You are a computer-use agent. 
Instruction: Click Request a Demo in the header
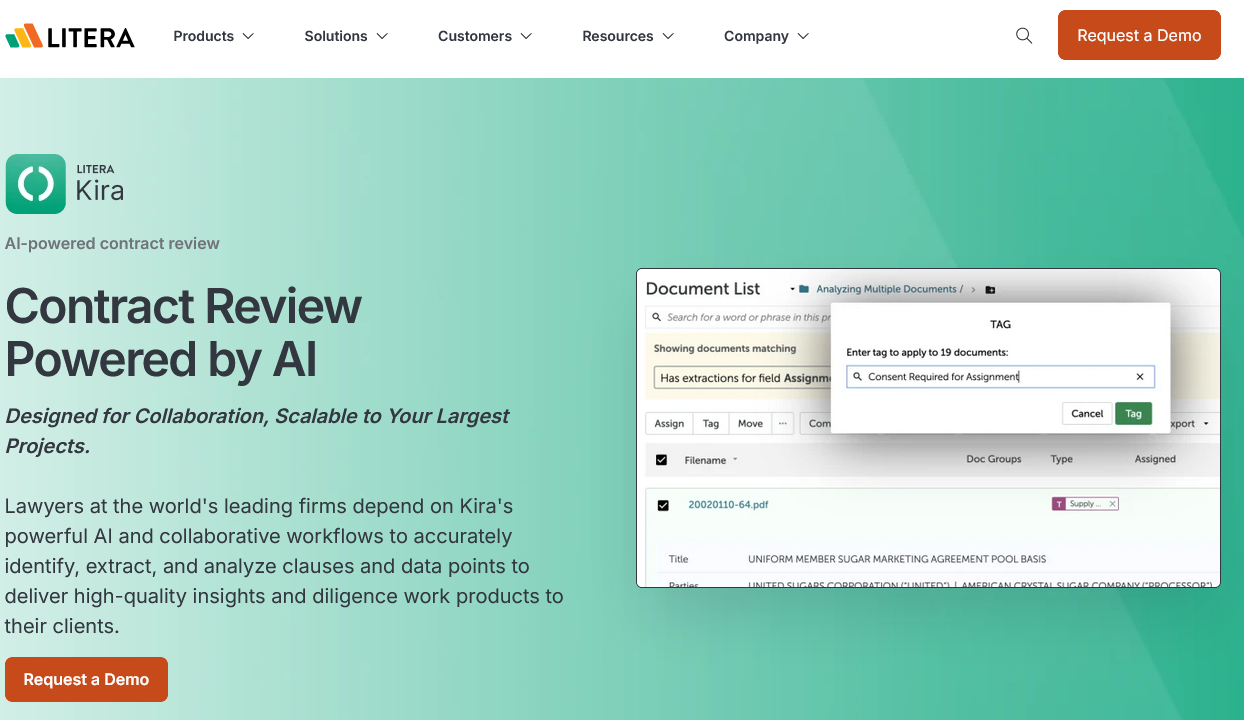(1139, 35)
